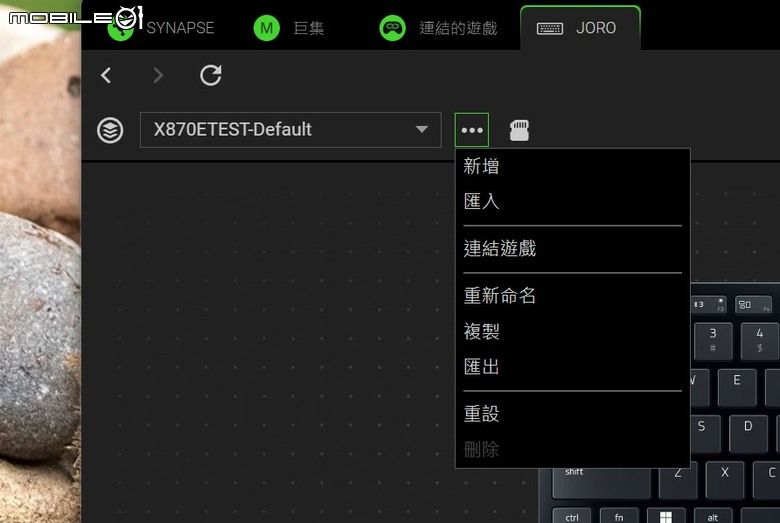Choose 連結遊戲 from the profile menu

pos(573,248)
